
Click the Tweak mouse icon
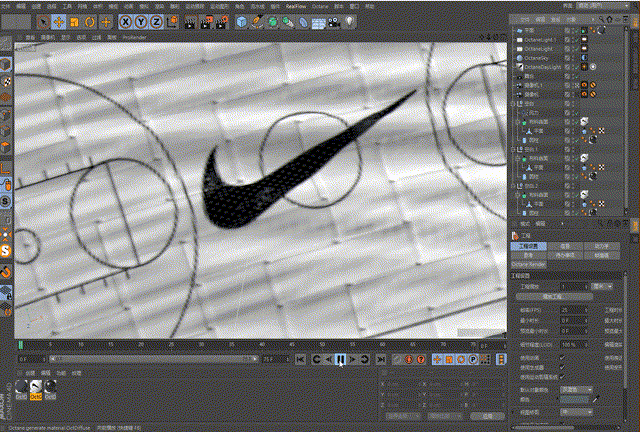6,185
